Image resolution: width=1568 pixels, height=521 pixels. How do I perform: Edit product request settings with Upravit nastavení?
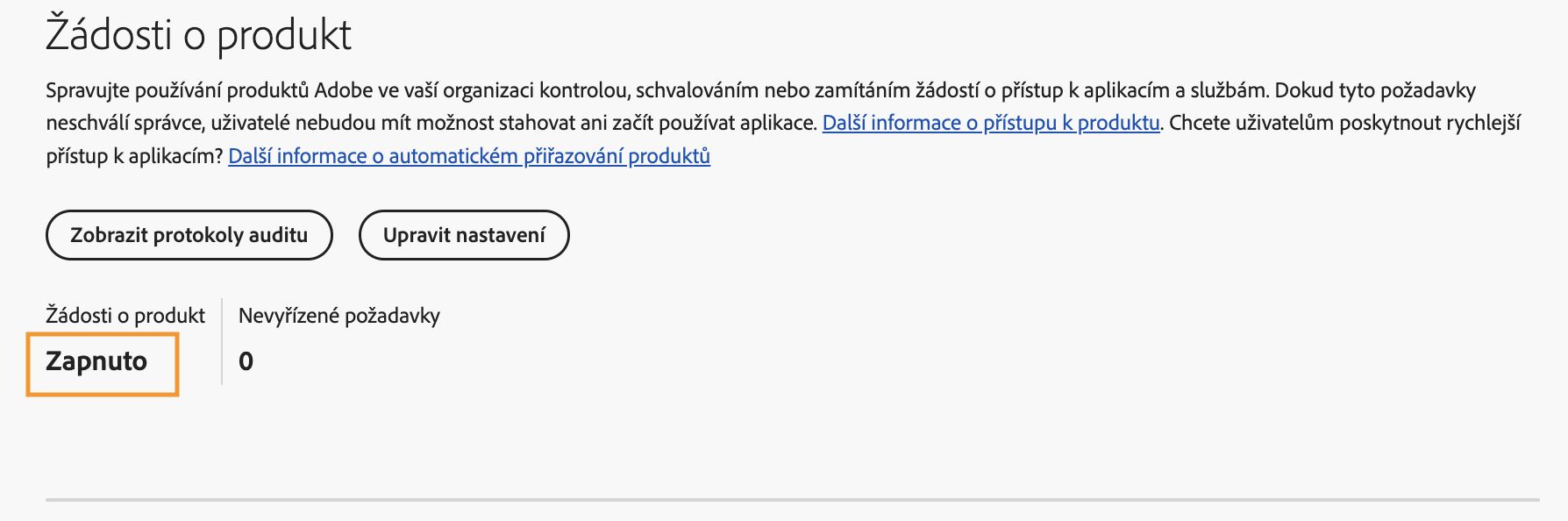point(464,235)
